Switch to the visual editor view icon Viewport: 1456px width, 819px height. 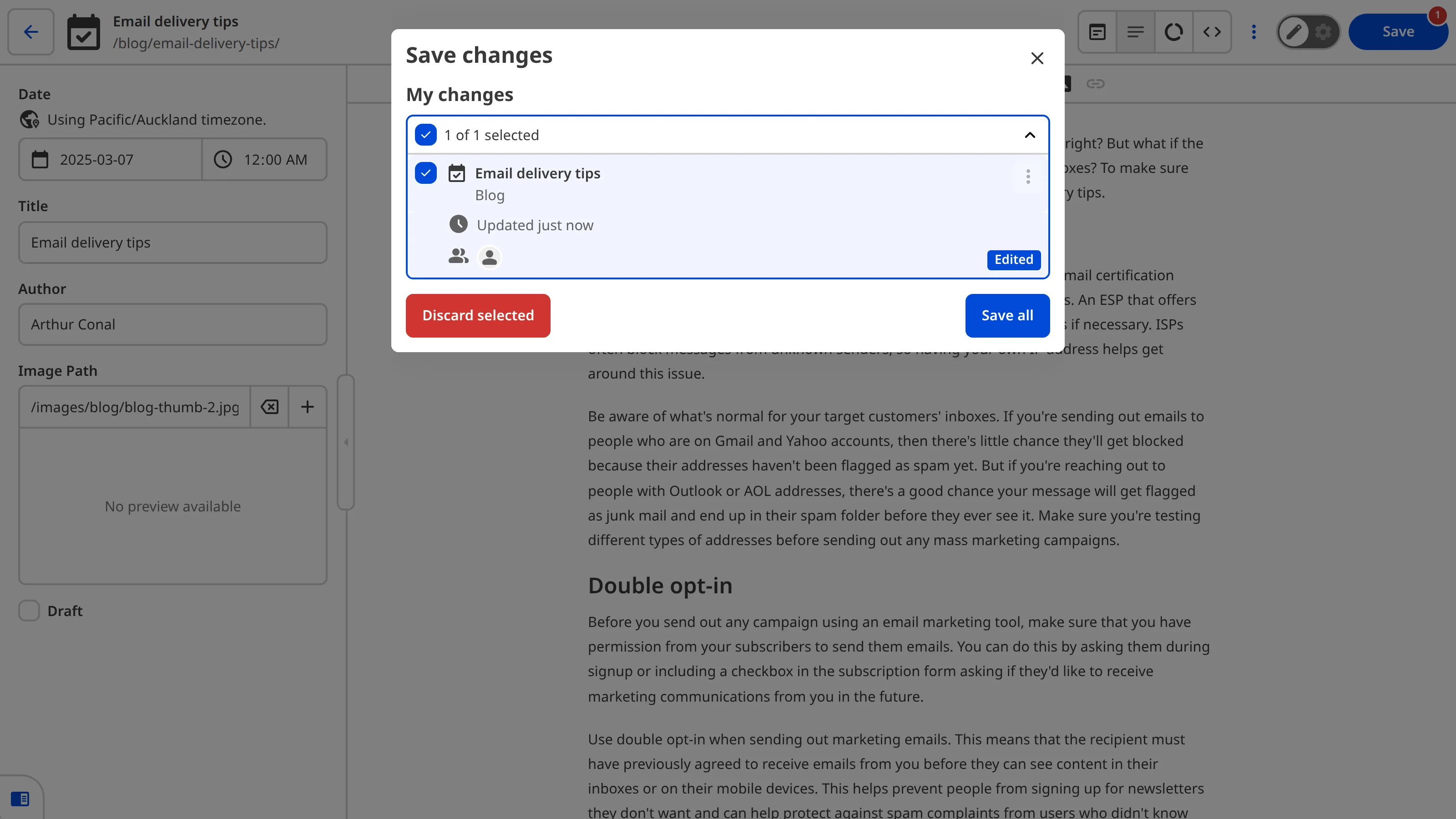(x=1097, y=32)
